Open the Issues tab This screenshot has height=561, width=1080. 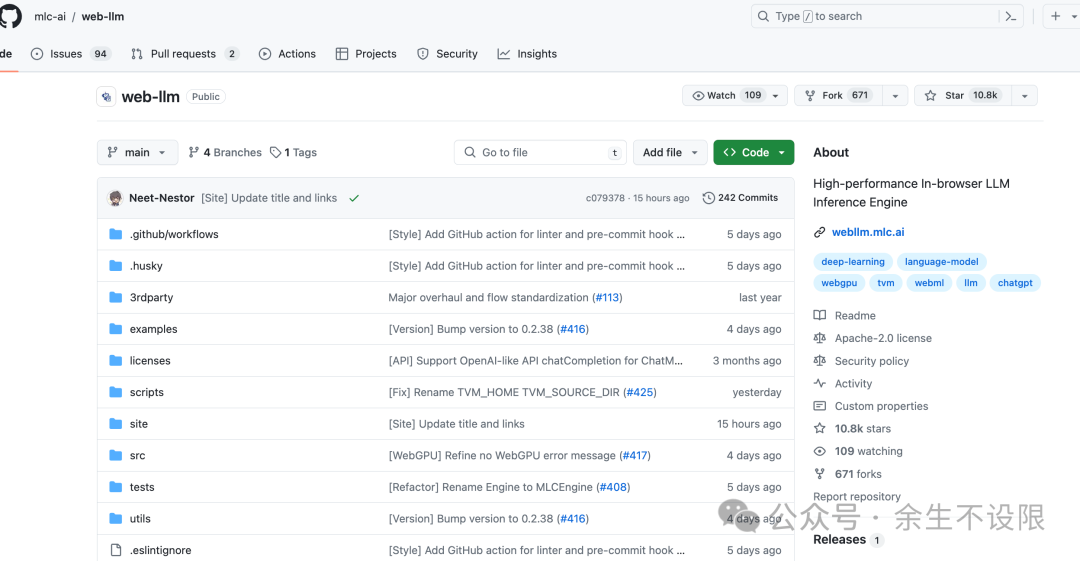(x=71, y=54)
